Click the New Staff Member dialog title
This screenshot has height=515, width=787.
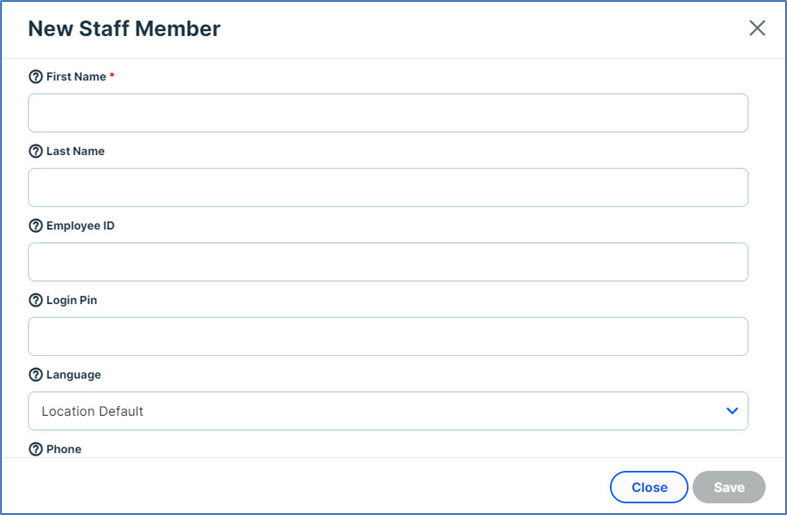[x=124, y=29]
